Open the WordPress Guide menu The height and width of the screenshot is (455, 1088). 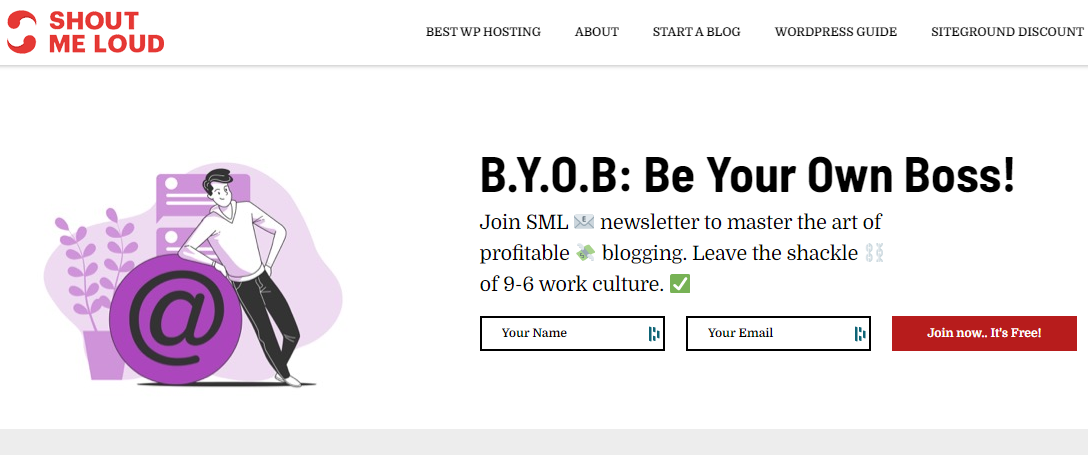click(x=836, y=32)
